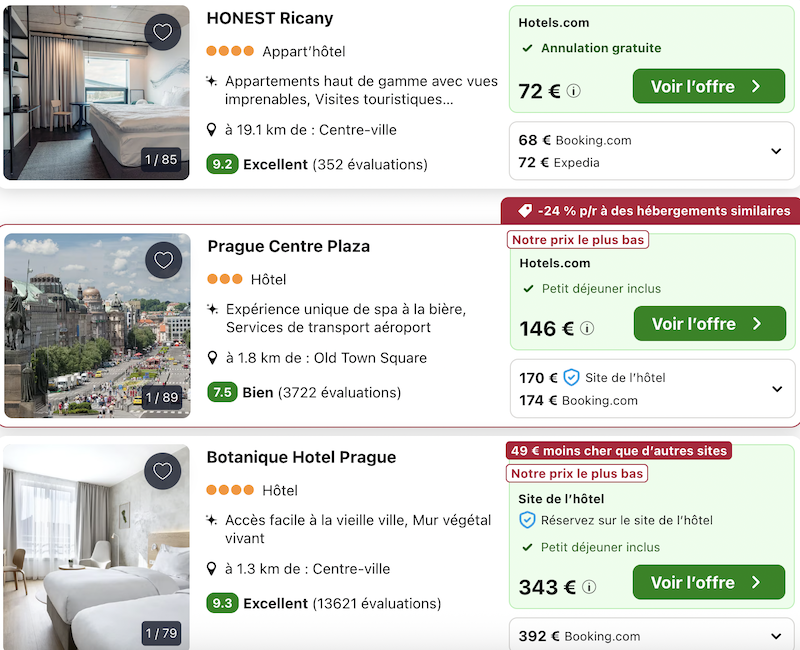This screenshot has width=800, height=650.
Task: Click location pin near Old Town Square
Action: (212, 358)
